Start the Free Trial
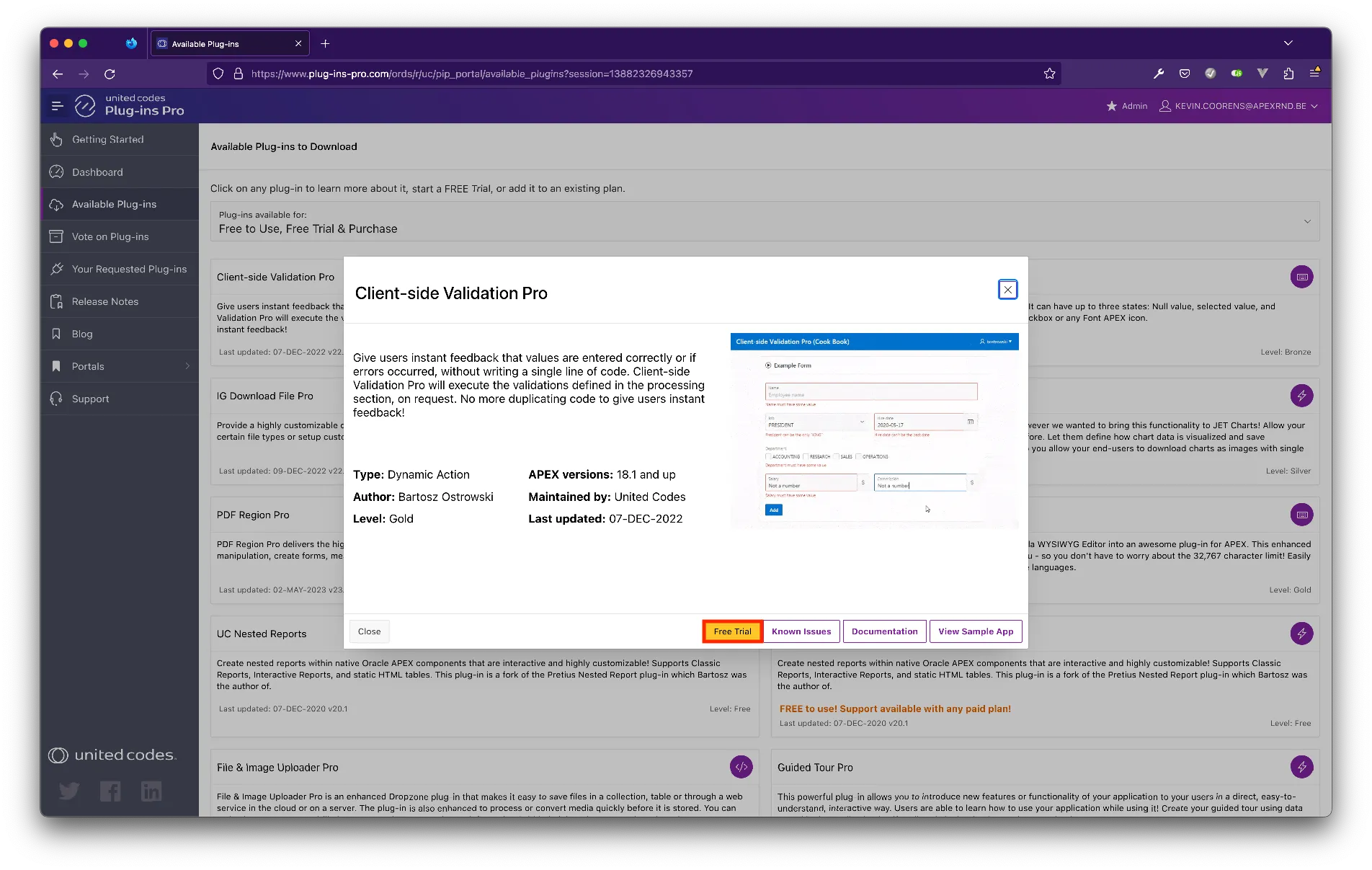 pos(732,631)
